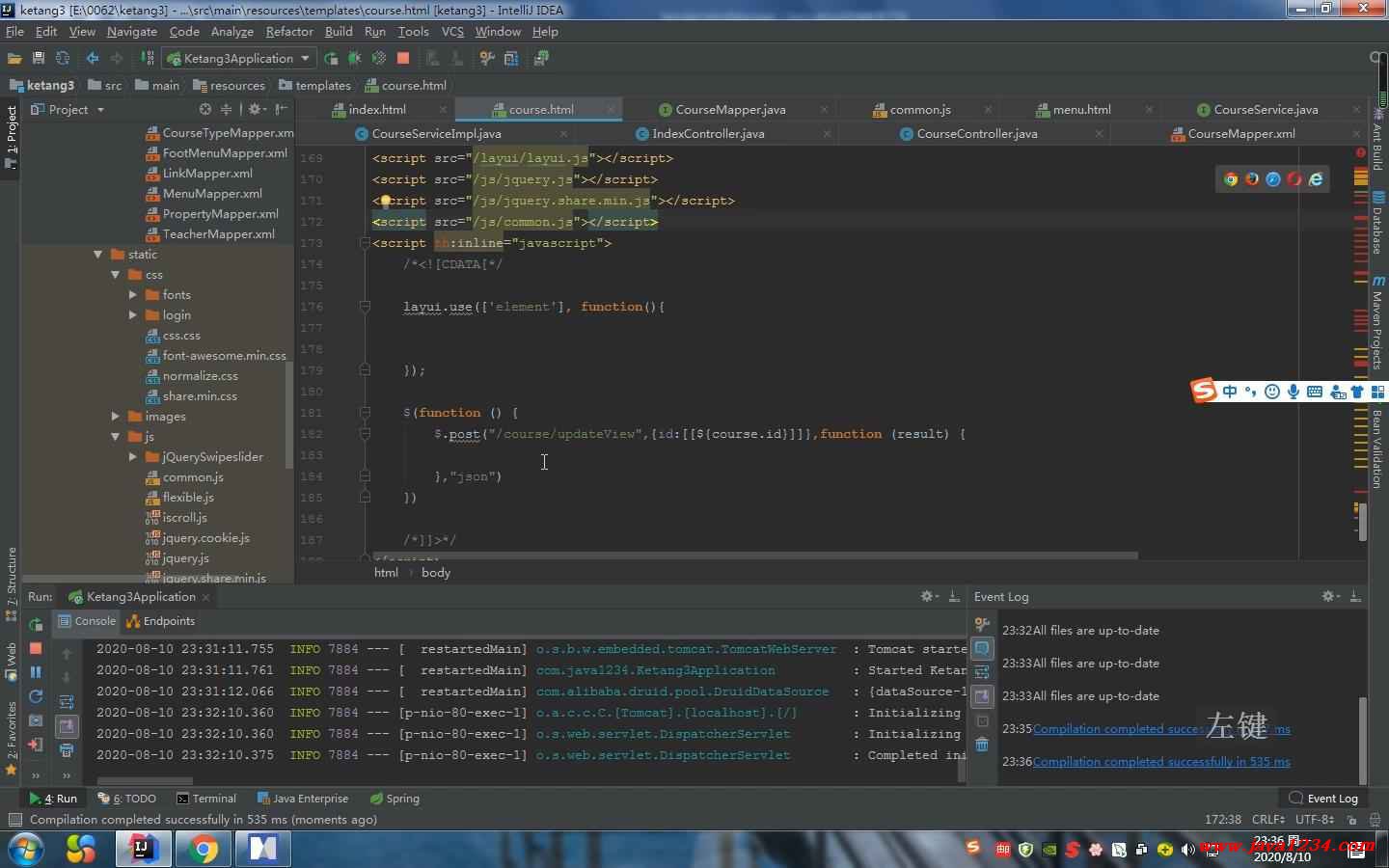Click the Event Log status bar button
Viewport: 1389px width, 868px height.
click(x=1323, y=798)
